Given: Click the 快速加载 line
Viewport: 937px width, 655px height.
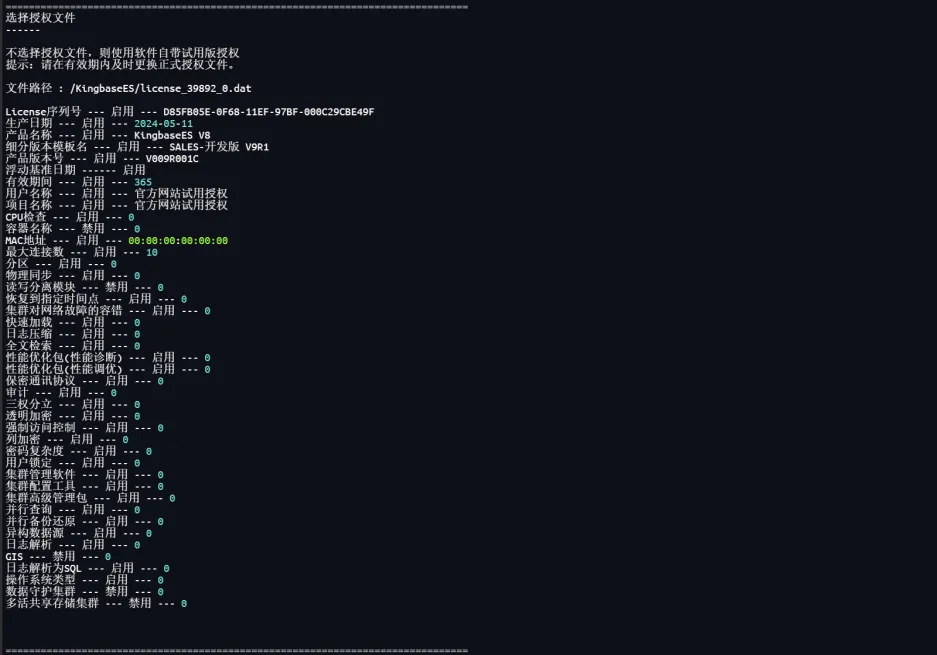Looking at the screenshot, I should coord(73,323).
